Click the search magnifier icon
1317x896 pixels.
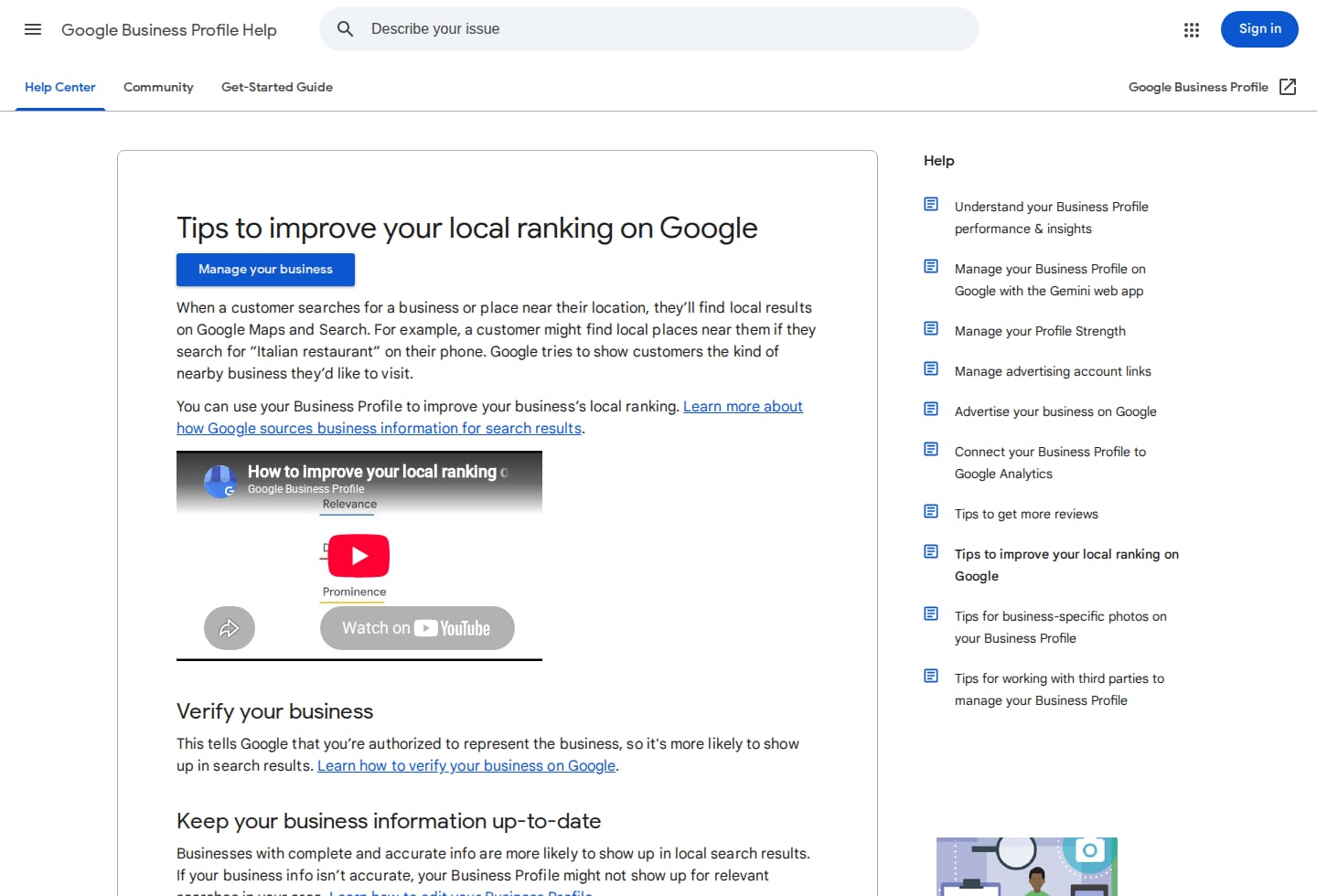coord(345,29)
